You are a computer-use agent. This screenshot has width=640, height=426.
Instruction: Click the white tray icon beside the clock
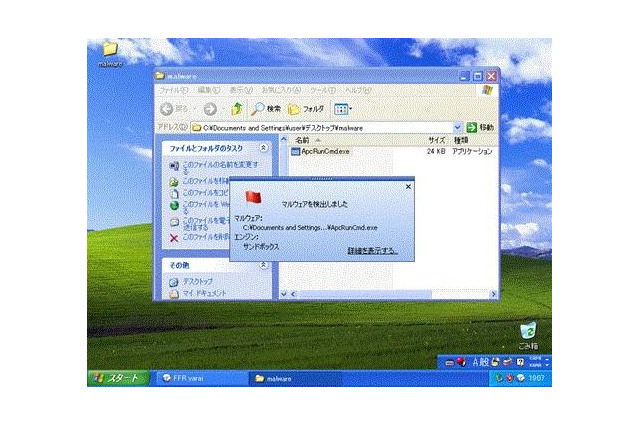tap(520, 378)
